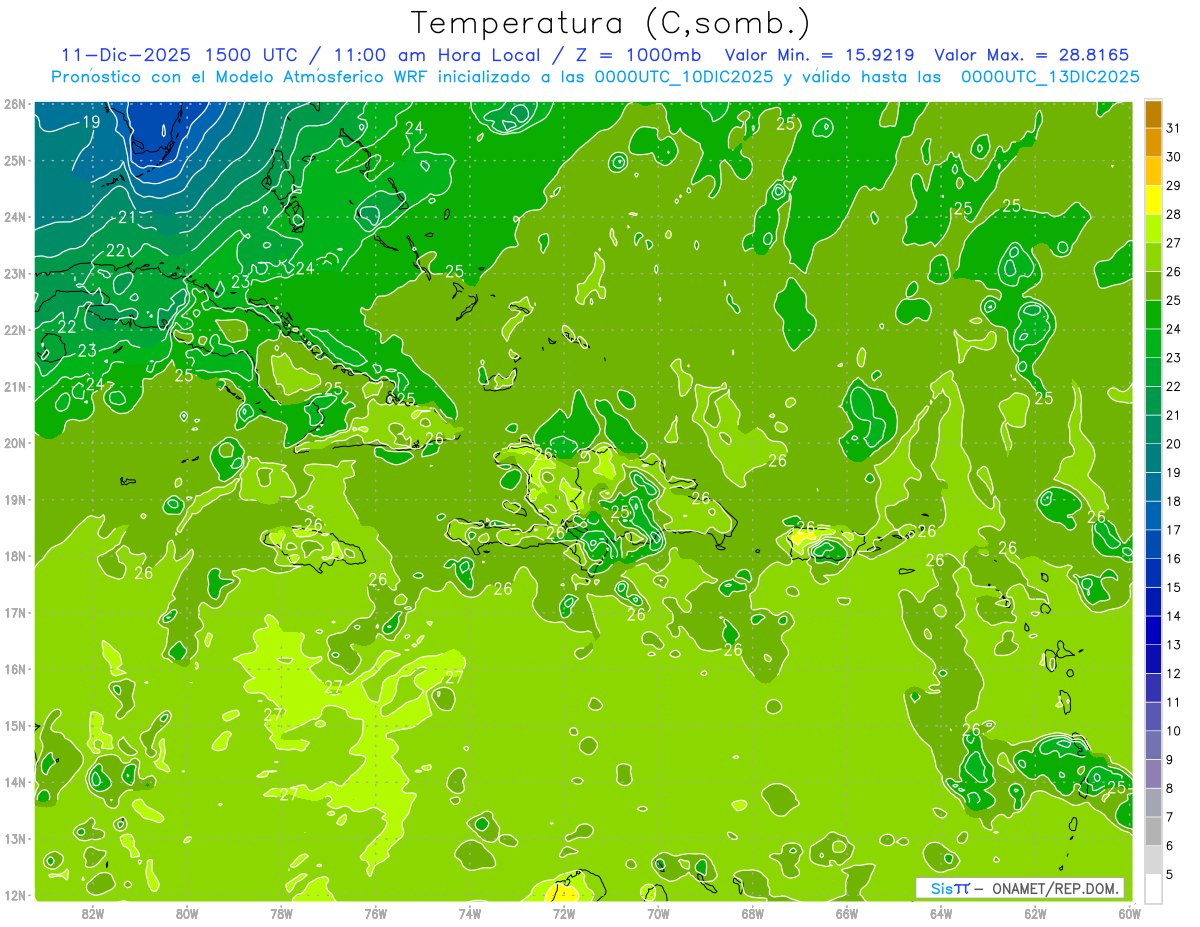
Task: Click the '19' contour label on the map
Action: point(91,122)
